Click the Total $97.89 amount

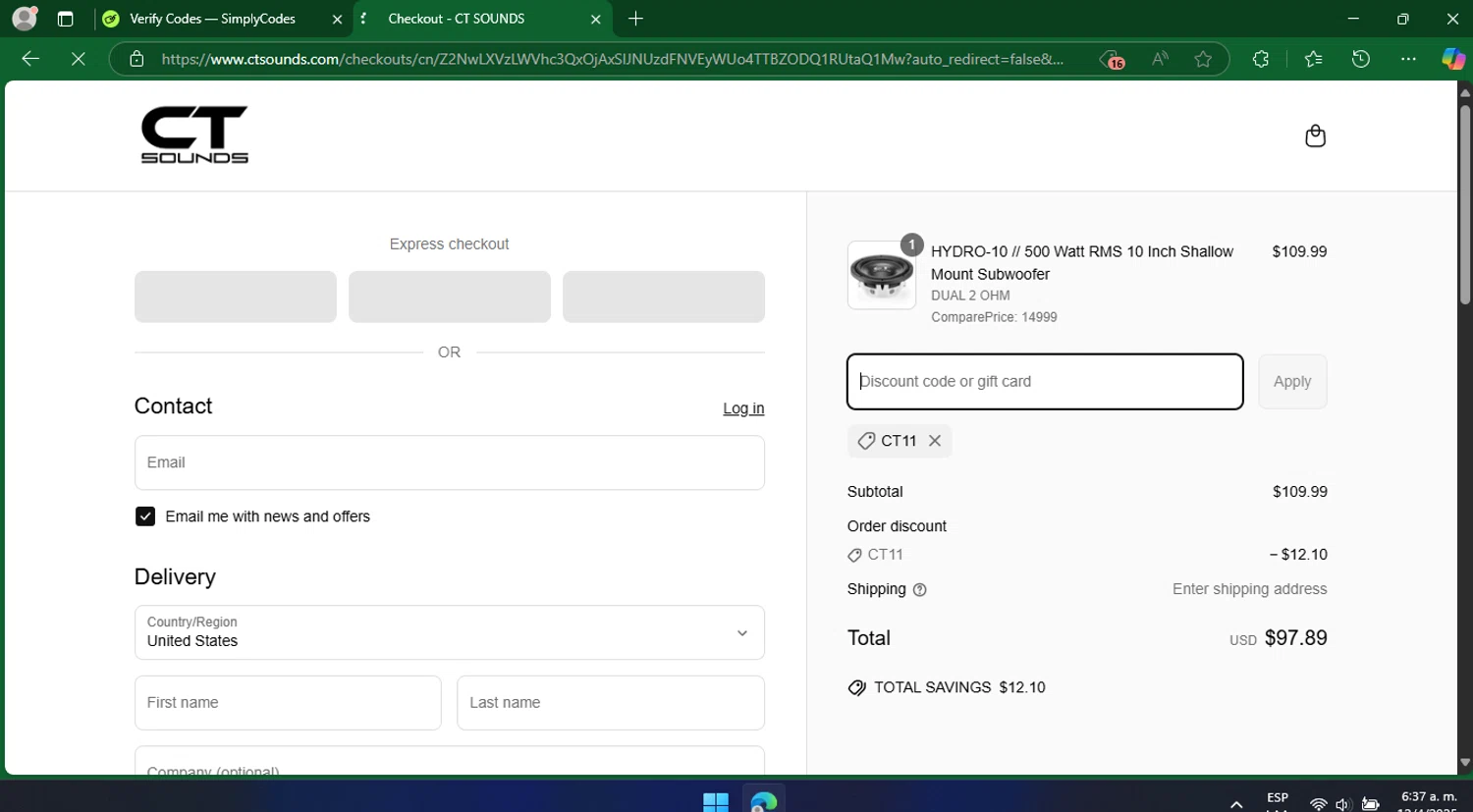coord(1296,638)
